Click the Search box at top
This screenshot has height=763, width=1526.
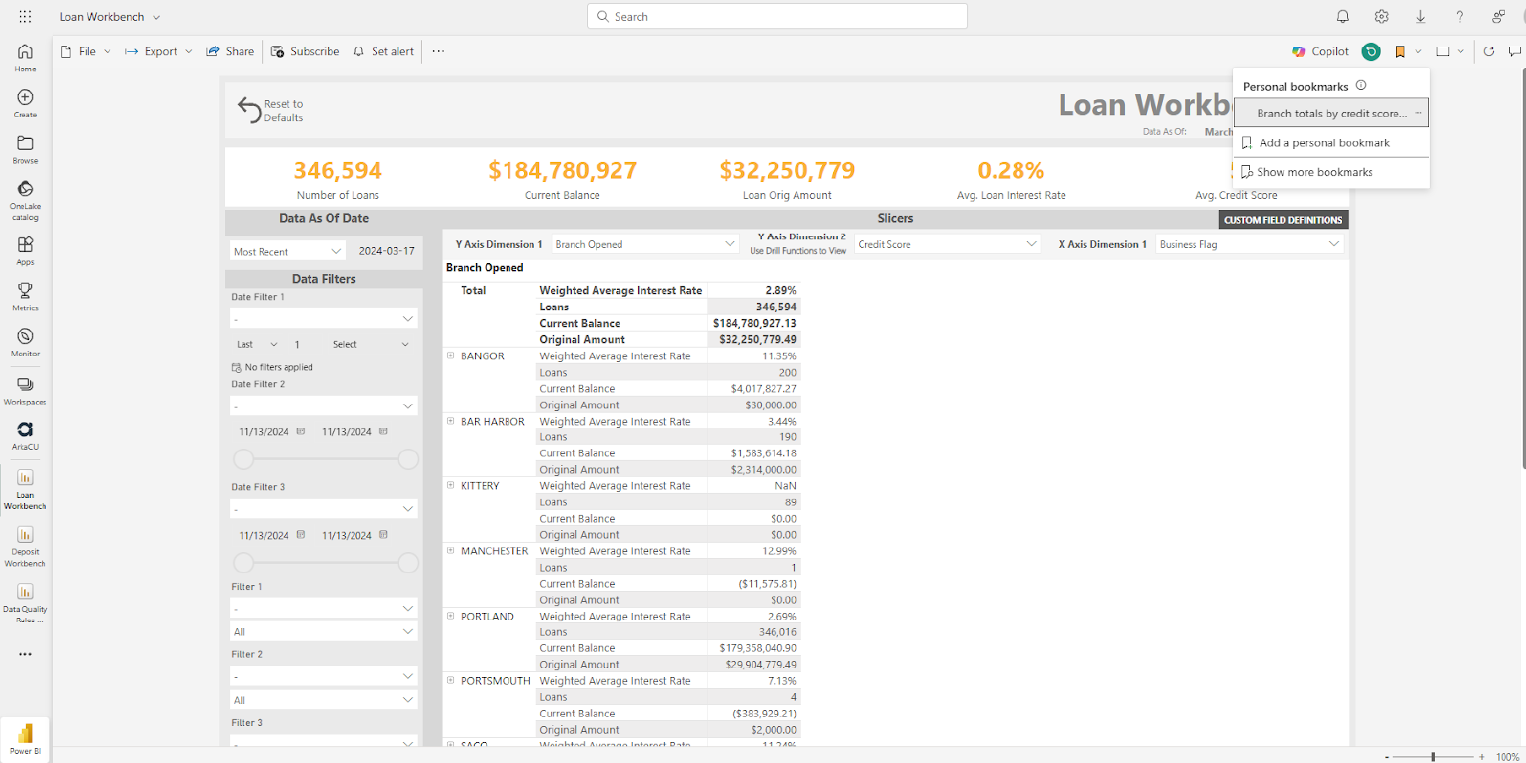[777, 16]
